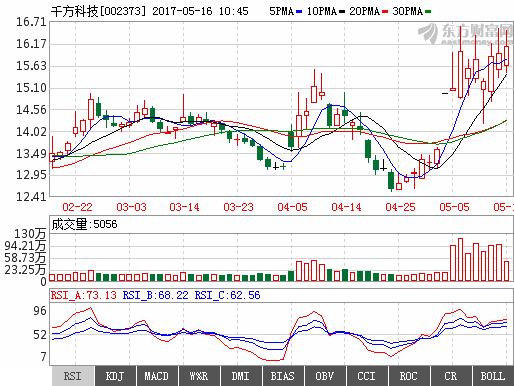This screenshot has height=386, width=514.
Task: Click the 94.21万 volume axis label
Action: pos(25,246)
